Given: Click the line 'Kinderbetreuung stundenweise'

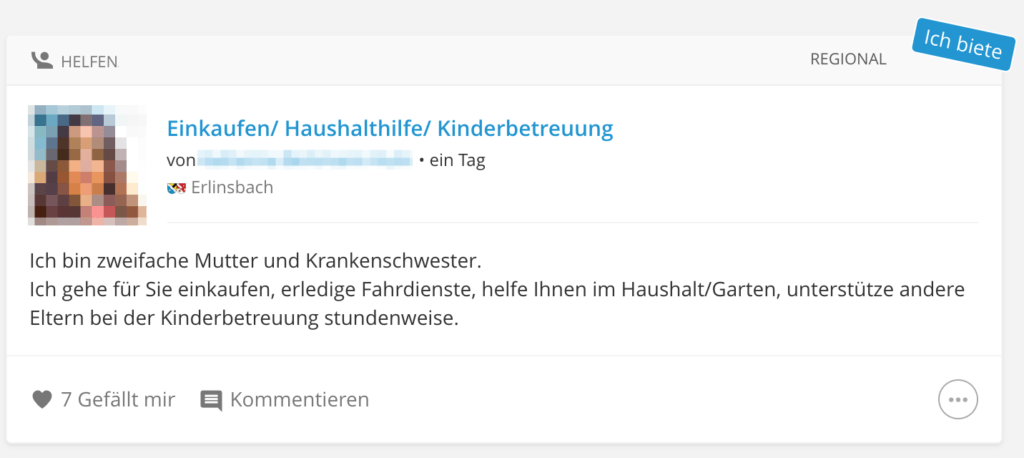Looking at the screenshot, I should pos(244,319).
